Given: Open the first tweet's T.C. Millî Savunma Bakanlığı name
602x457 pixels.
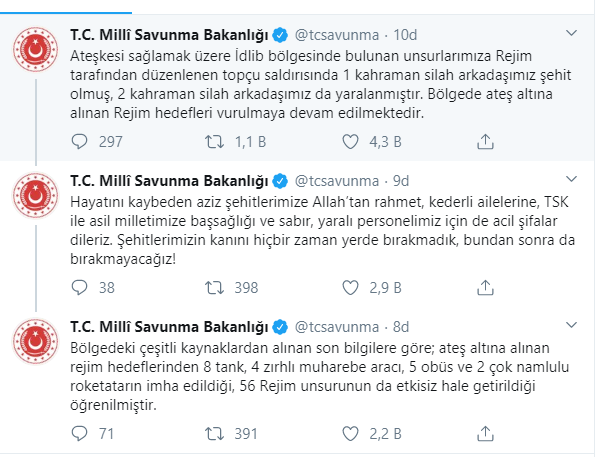Looking at the screenshot, I should tap(169, 35).
